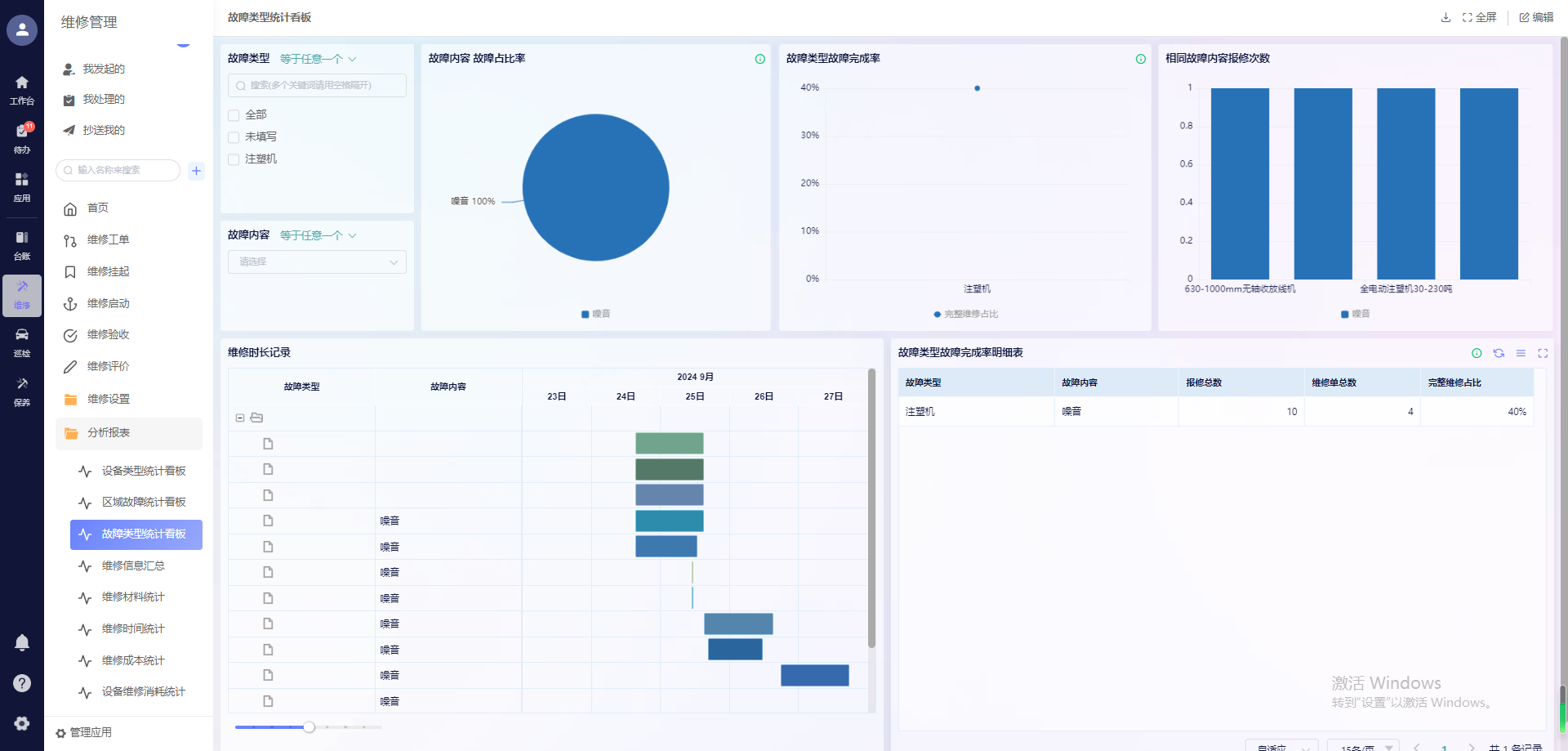
Task: Open 维修工单 in the sidebar menu
Action: click(x=108, y=240)
